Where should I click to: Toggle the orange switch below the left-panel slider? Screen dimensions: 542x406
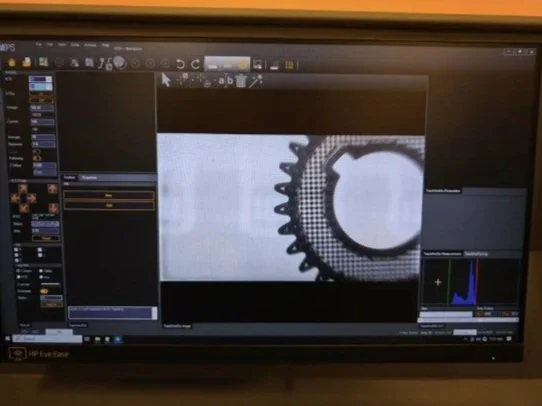point(44,291)
